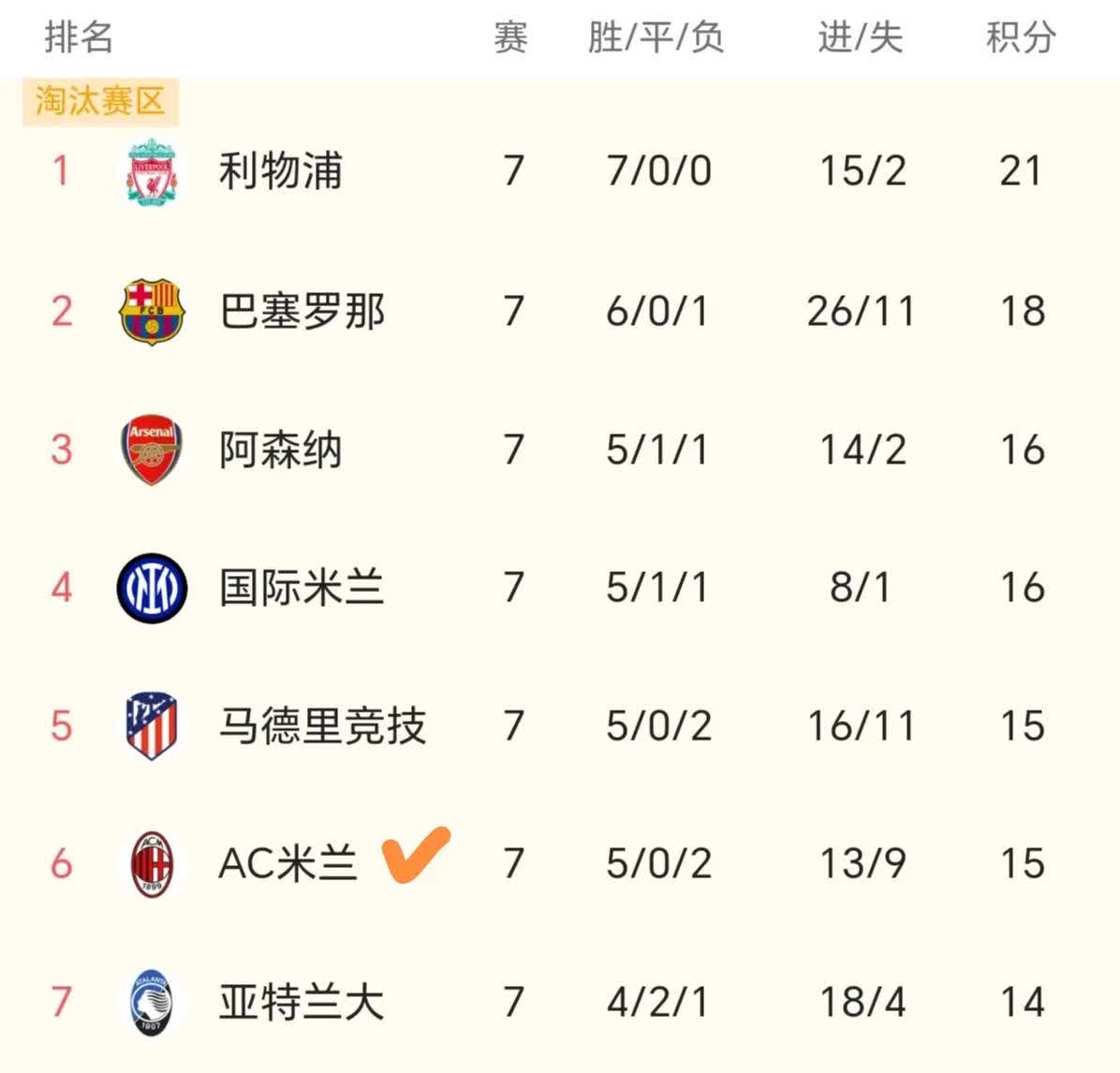The height and width of the screenshot is (1073, 1120).
Task: Enable highlight on rank 1 row marker
Action: tap(60, 170)
